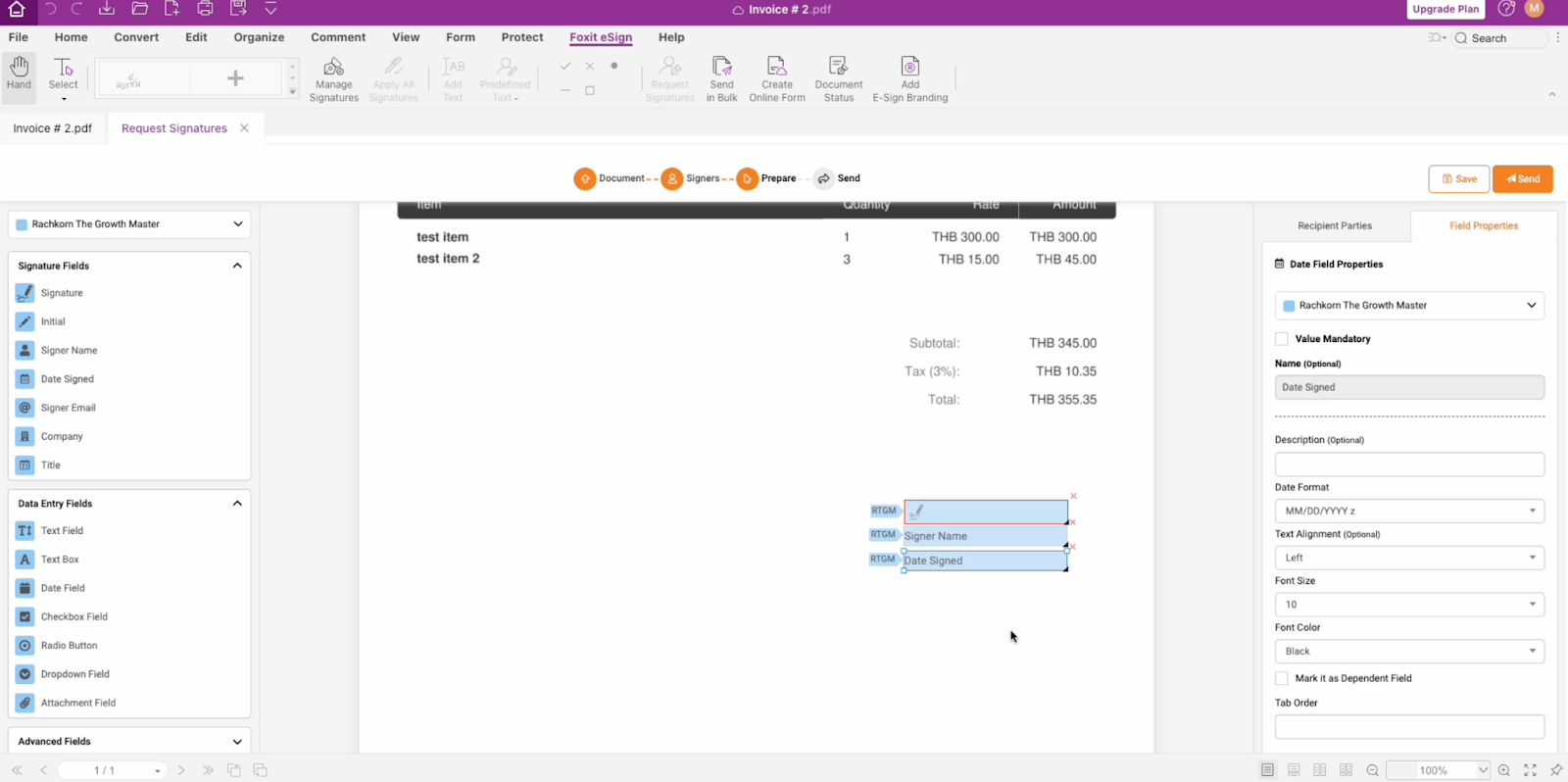
Task: Click the Home icon in title bar
Action: tap(17, 10)
